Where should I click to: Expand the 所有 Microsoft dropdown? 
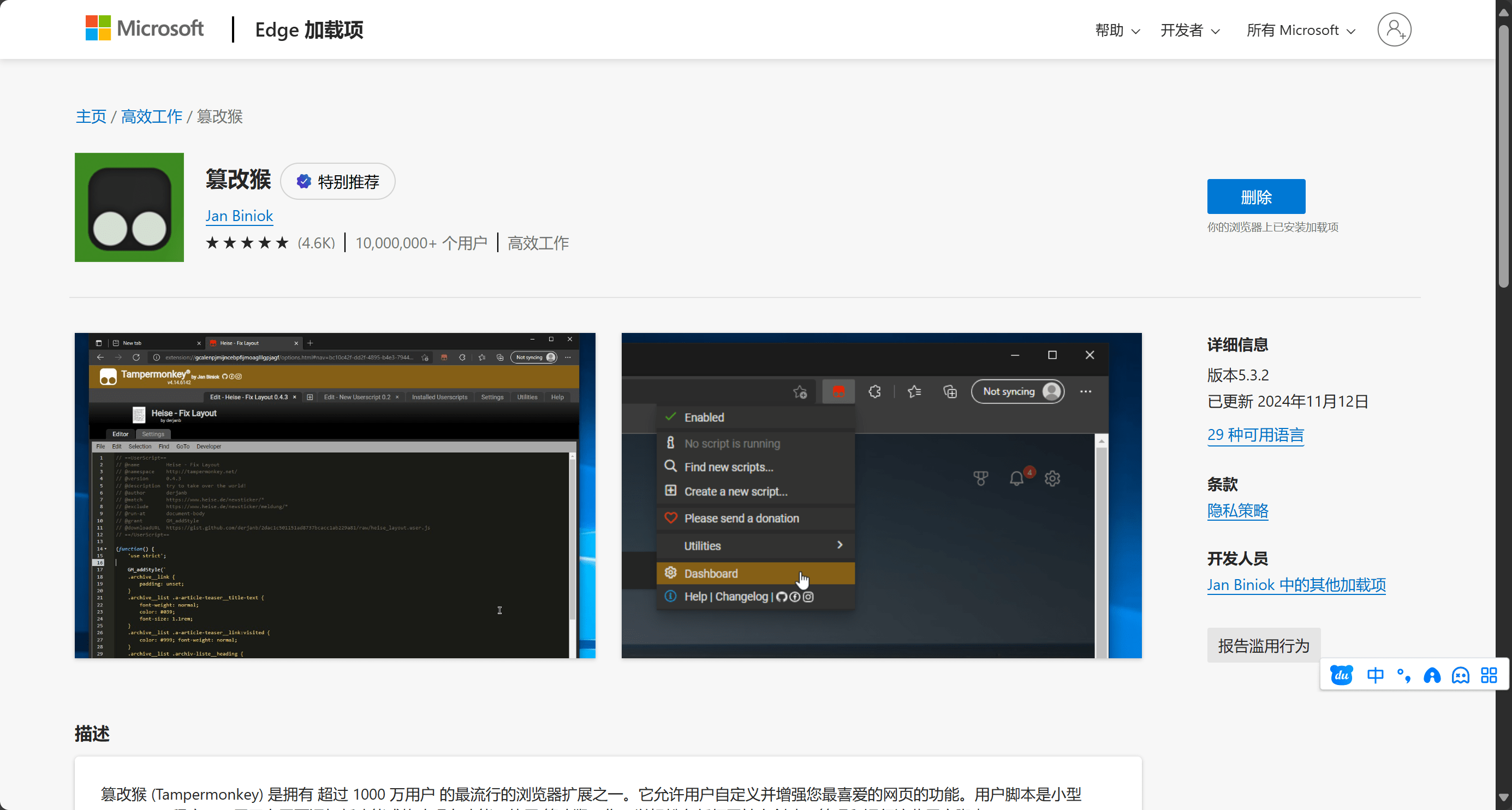coord(1300,30)
